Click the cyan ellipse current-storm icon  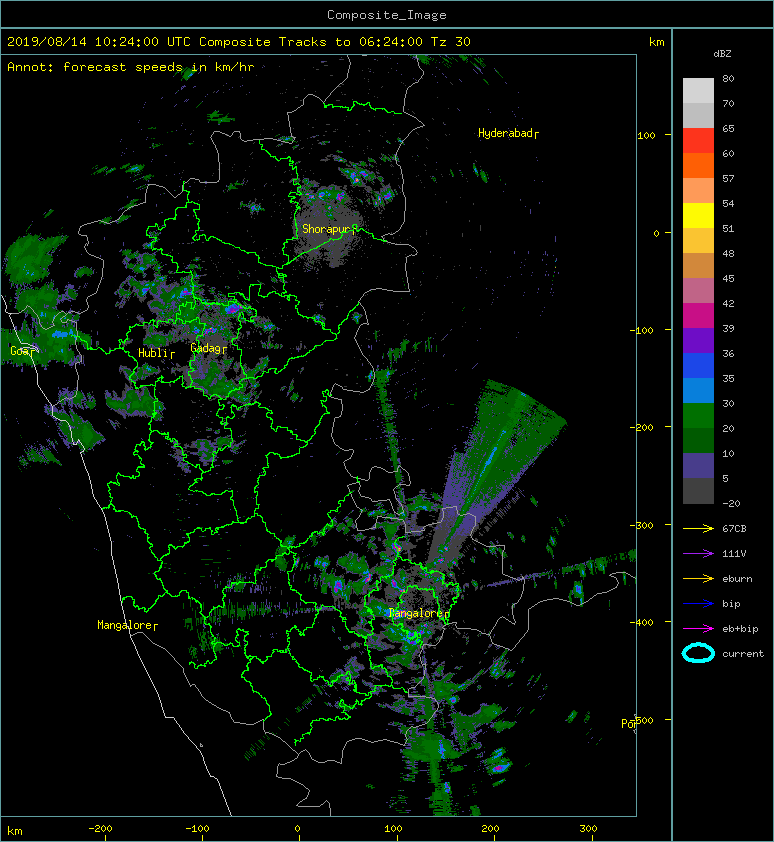[x=698, y=653]
